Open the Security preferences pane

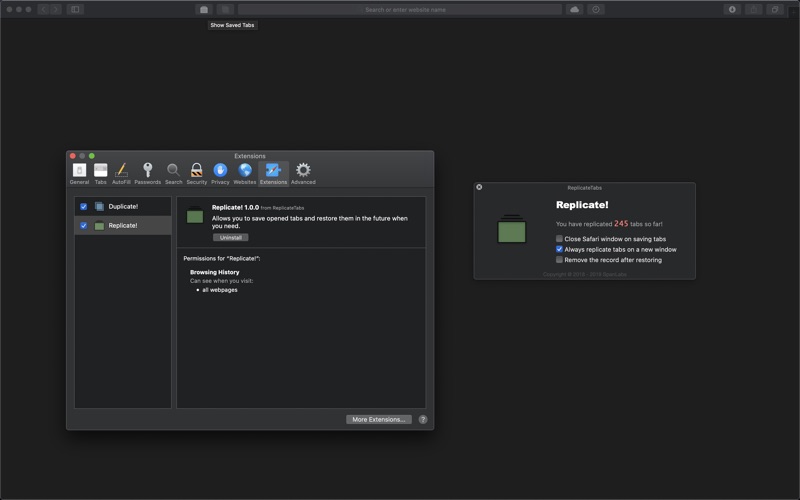coord(196,173)
